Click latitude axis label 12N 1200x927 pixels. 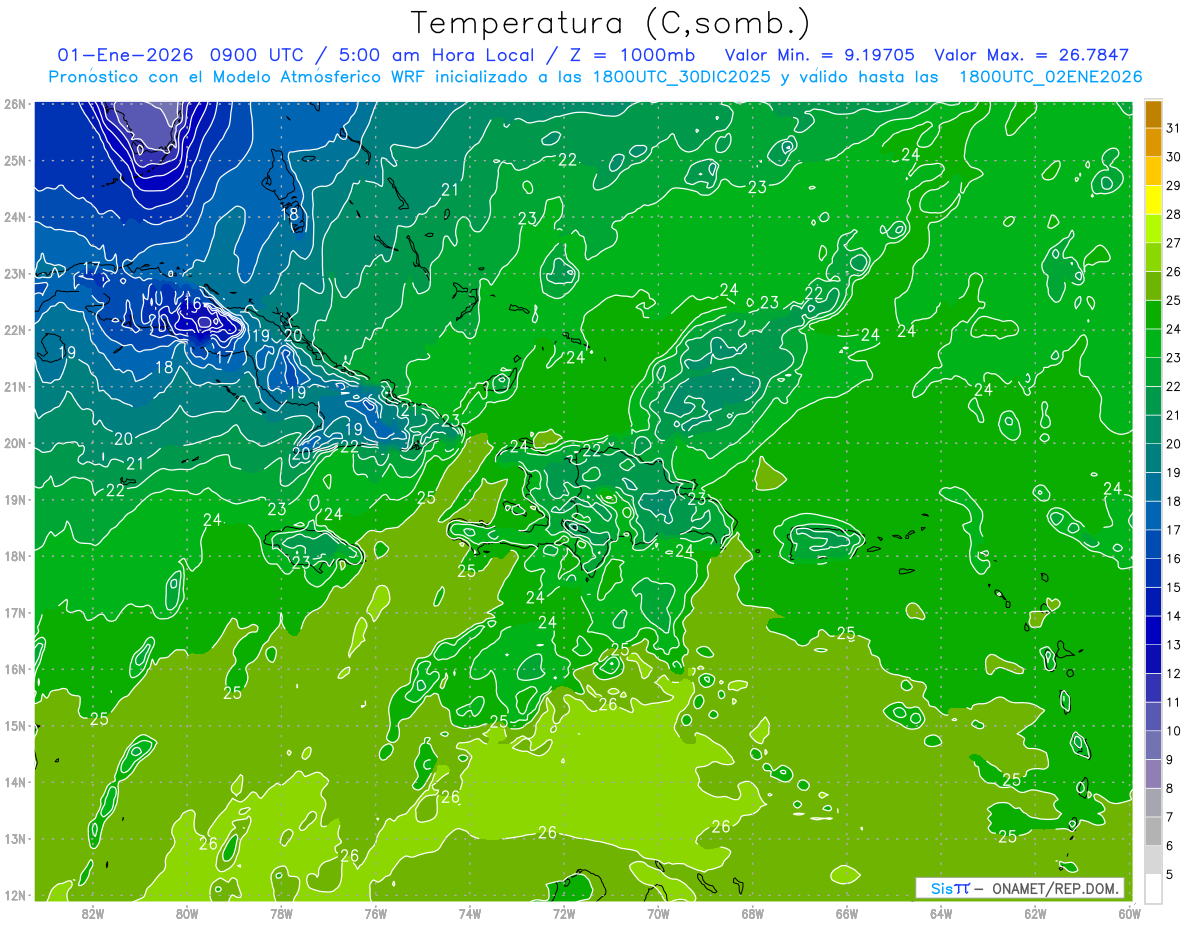coord(15,895)
